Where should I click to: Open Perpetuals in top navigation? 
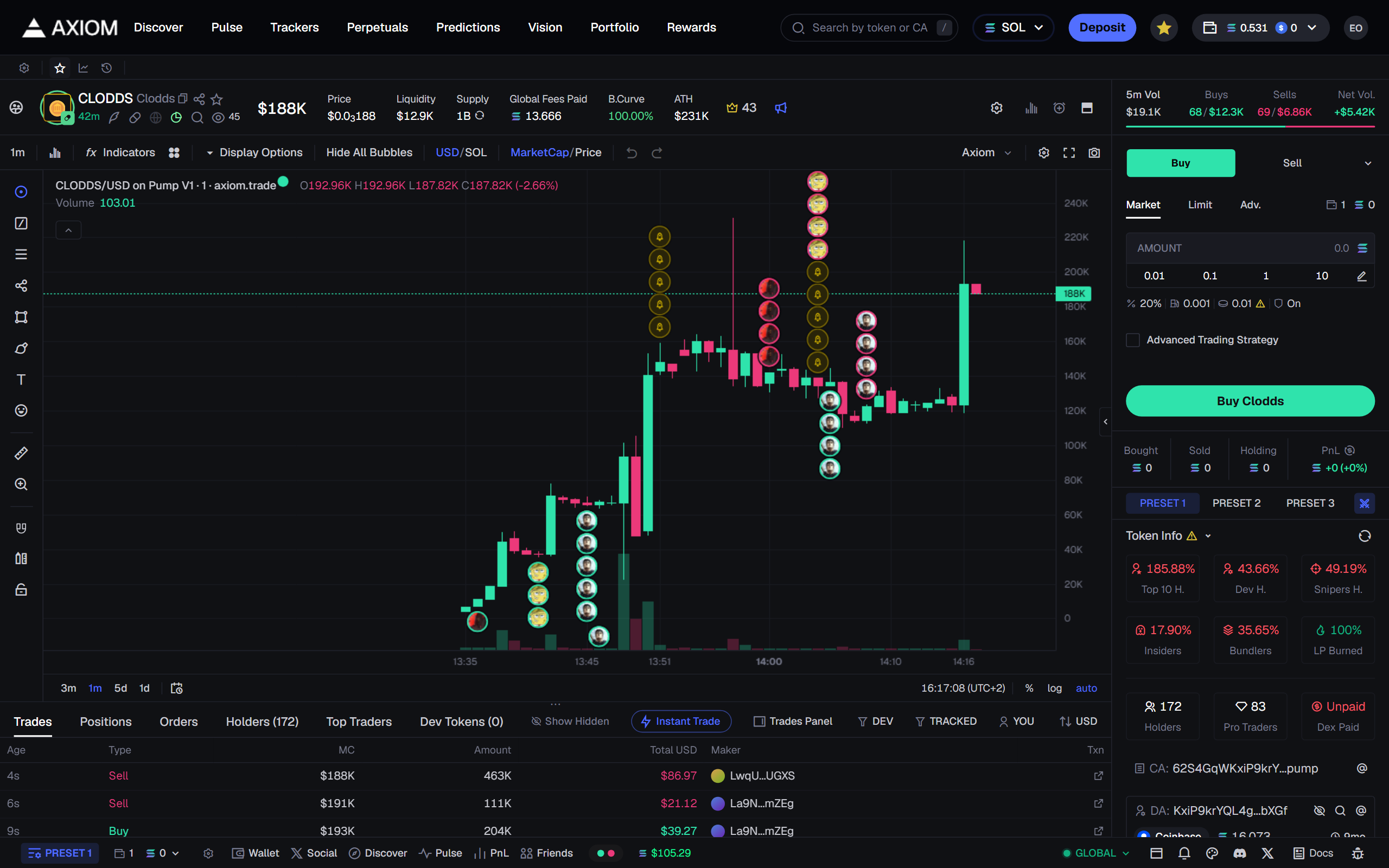tap(377, 28)
